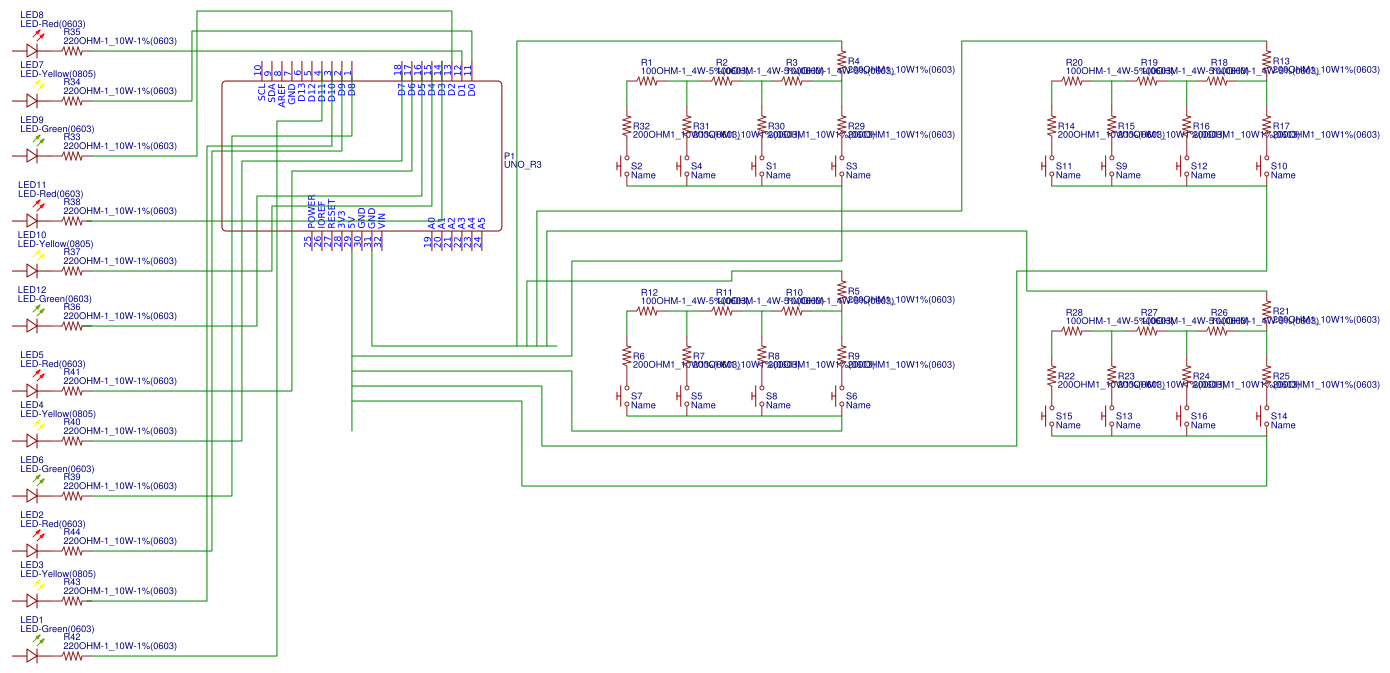This screenshot has width=1390, height=673.
Task: Click the 220OHM value text beside R44
Action: (120, 541)
